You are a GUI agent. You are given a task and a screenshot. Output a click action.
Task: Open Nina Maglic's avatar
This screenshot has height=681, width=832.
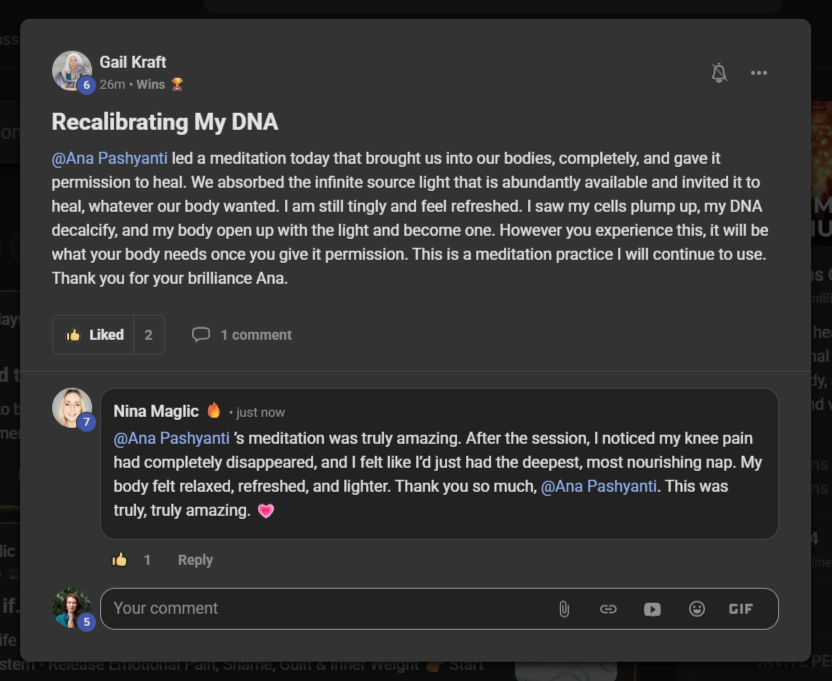[x=71, y=408]
